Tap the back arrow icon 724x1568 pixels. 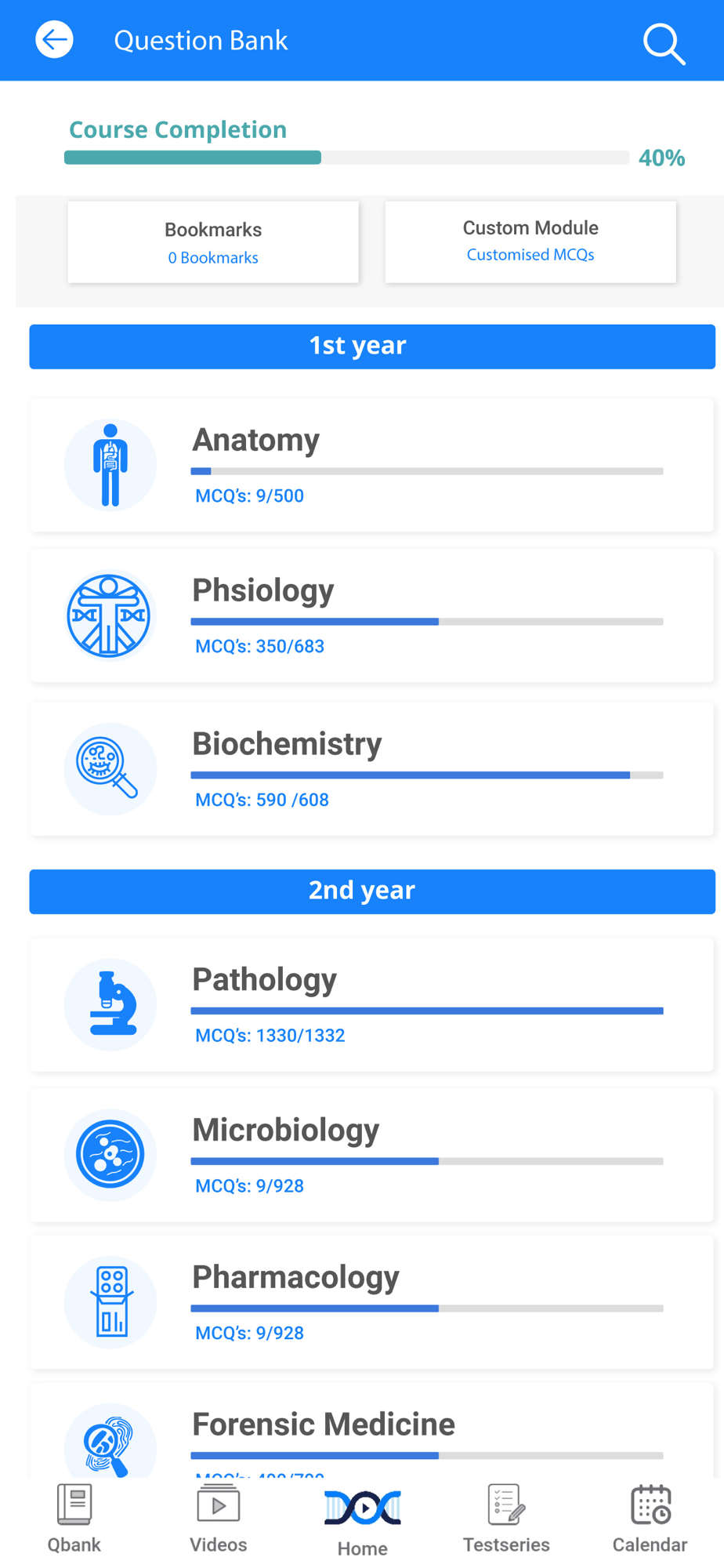pyautogui.click(x=54, y=40)
